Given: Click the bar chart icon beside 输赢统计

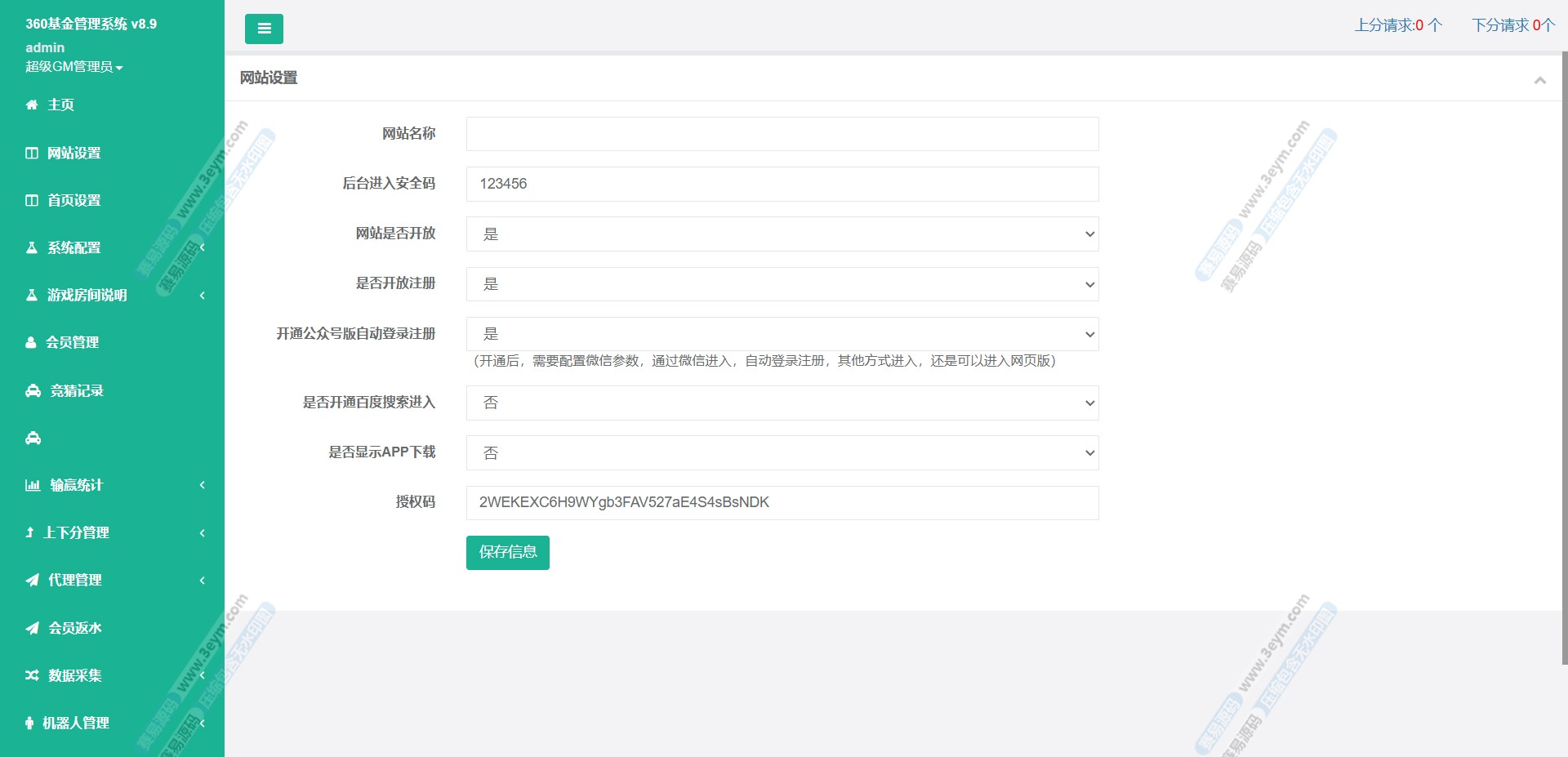Looking at the screenshot, I should pos(33,485).
